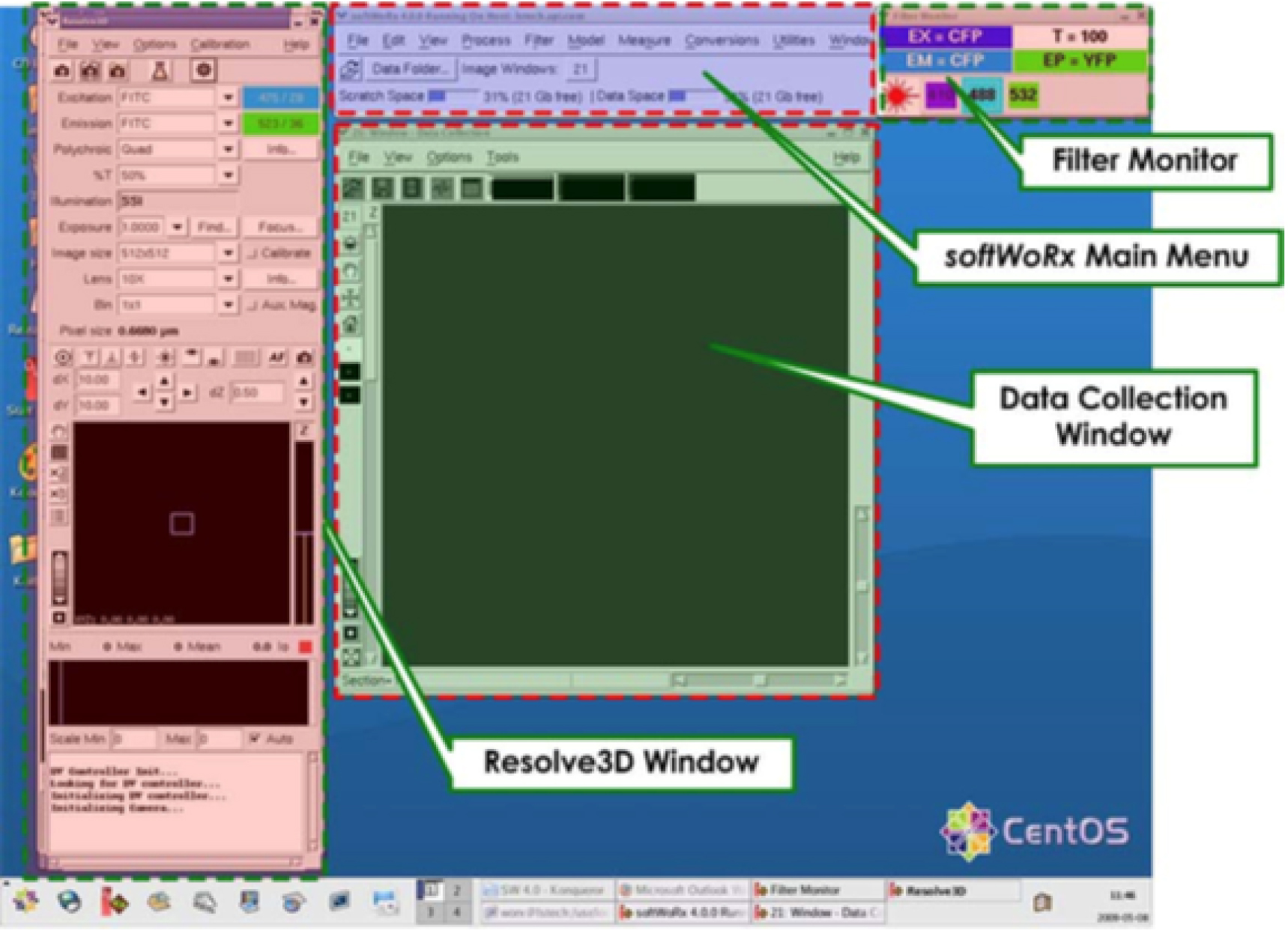Screen dimensions: 1288x931
Task: Click the stage move left arrow button
Action: pos(142,392)
